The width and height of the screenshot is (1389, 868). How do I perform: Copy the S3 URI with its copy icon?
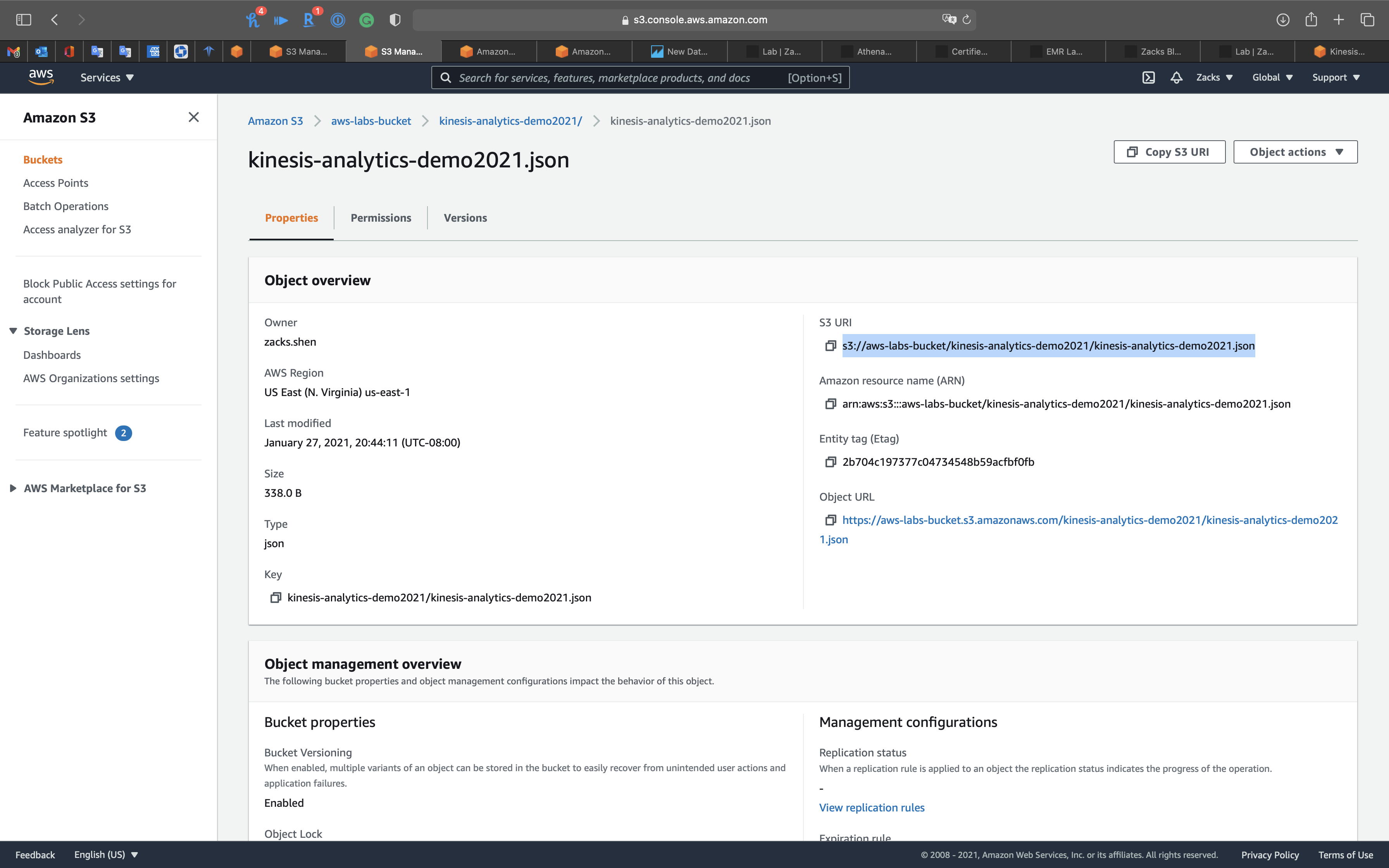830,346
